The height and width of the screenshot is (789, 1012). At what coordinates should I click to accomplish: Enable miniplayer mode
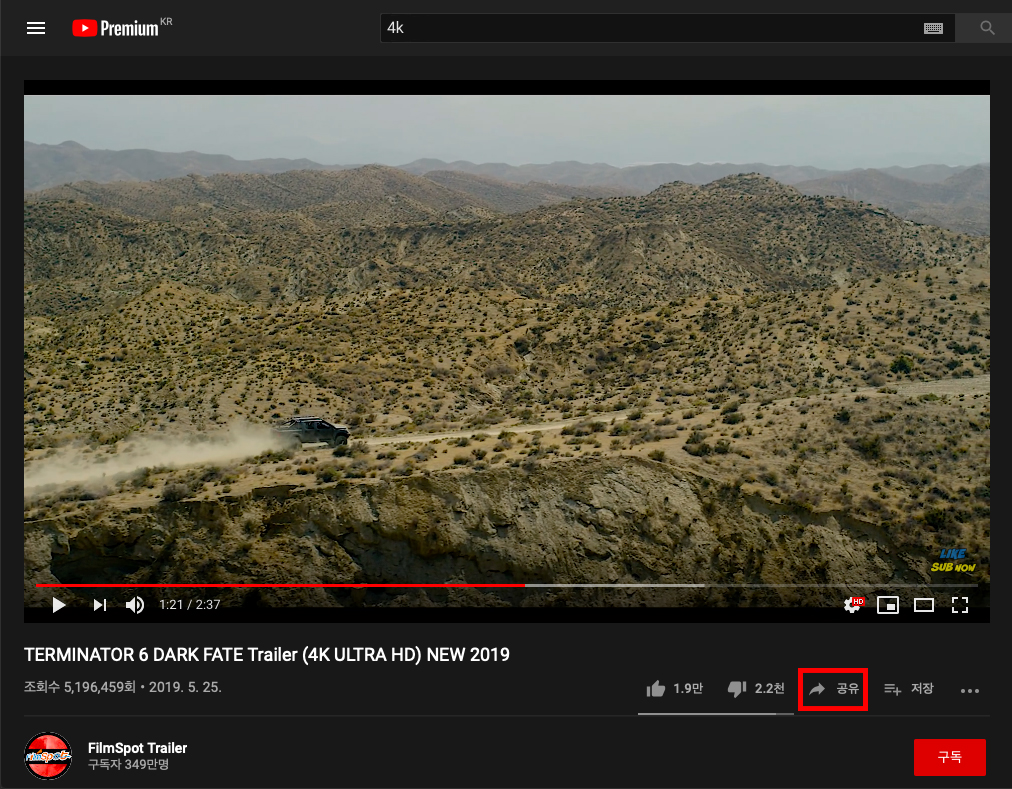tap(887, 605)
